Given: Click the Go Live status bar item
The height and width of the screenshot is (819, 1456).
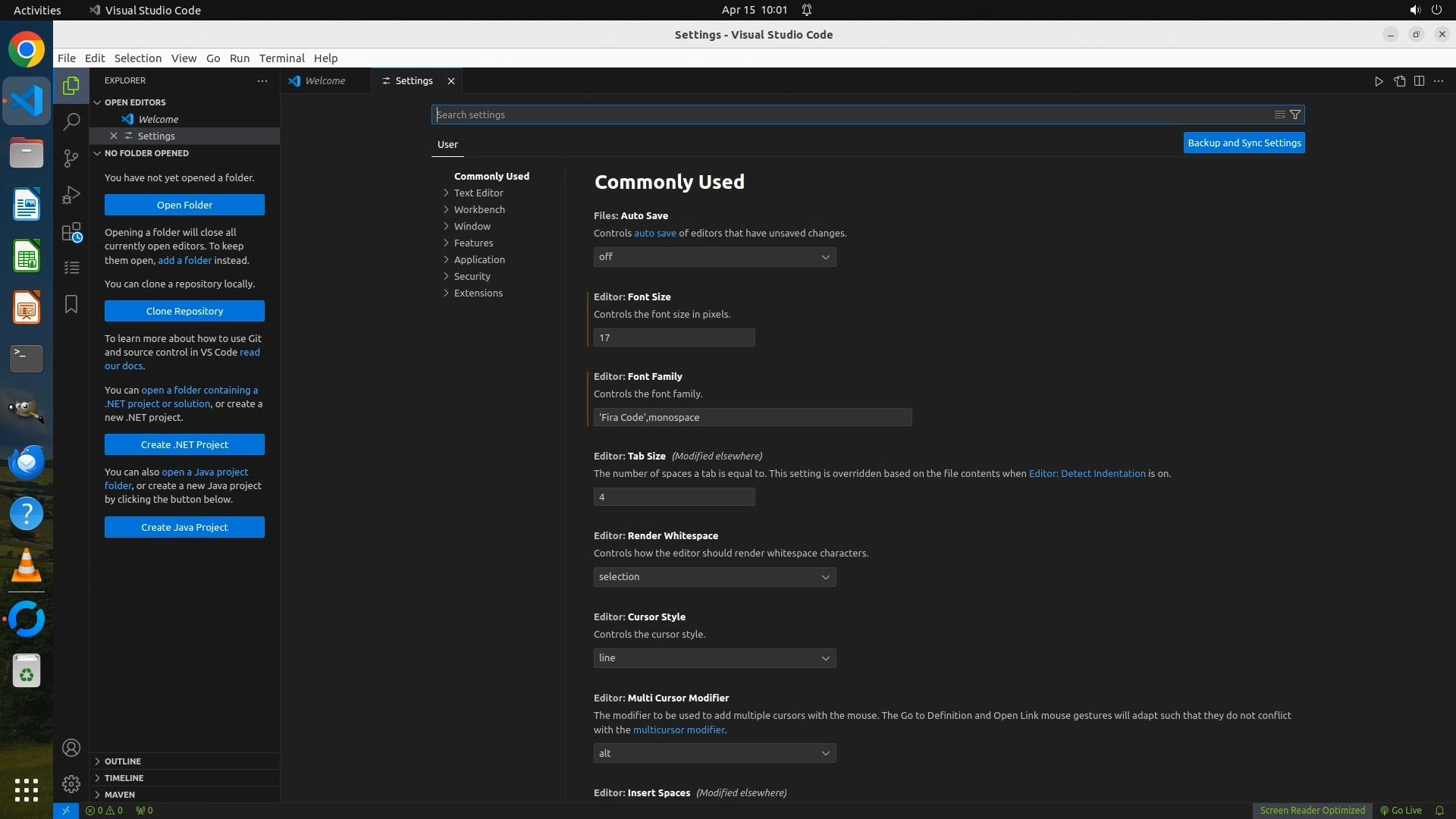Looking at the screenshot, I should click(1401, 810).
